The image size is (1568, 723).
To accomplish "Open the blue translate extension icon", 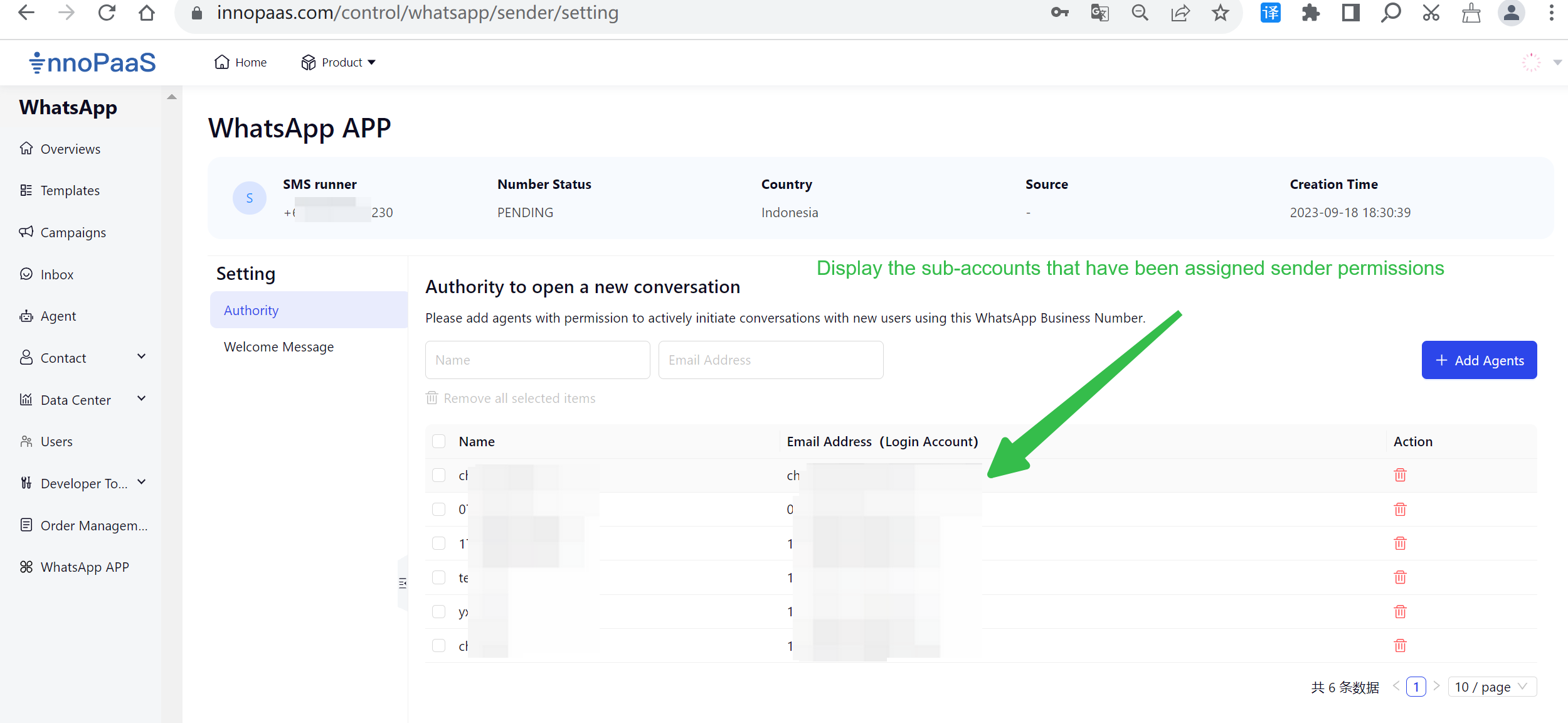I will 1270,13.
